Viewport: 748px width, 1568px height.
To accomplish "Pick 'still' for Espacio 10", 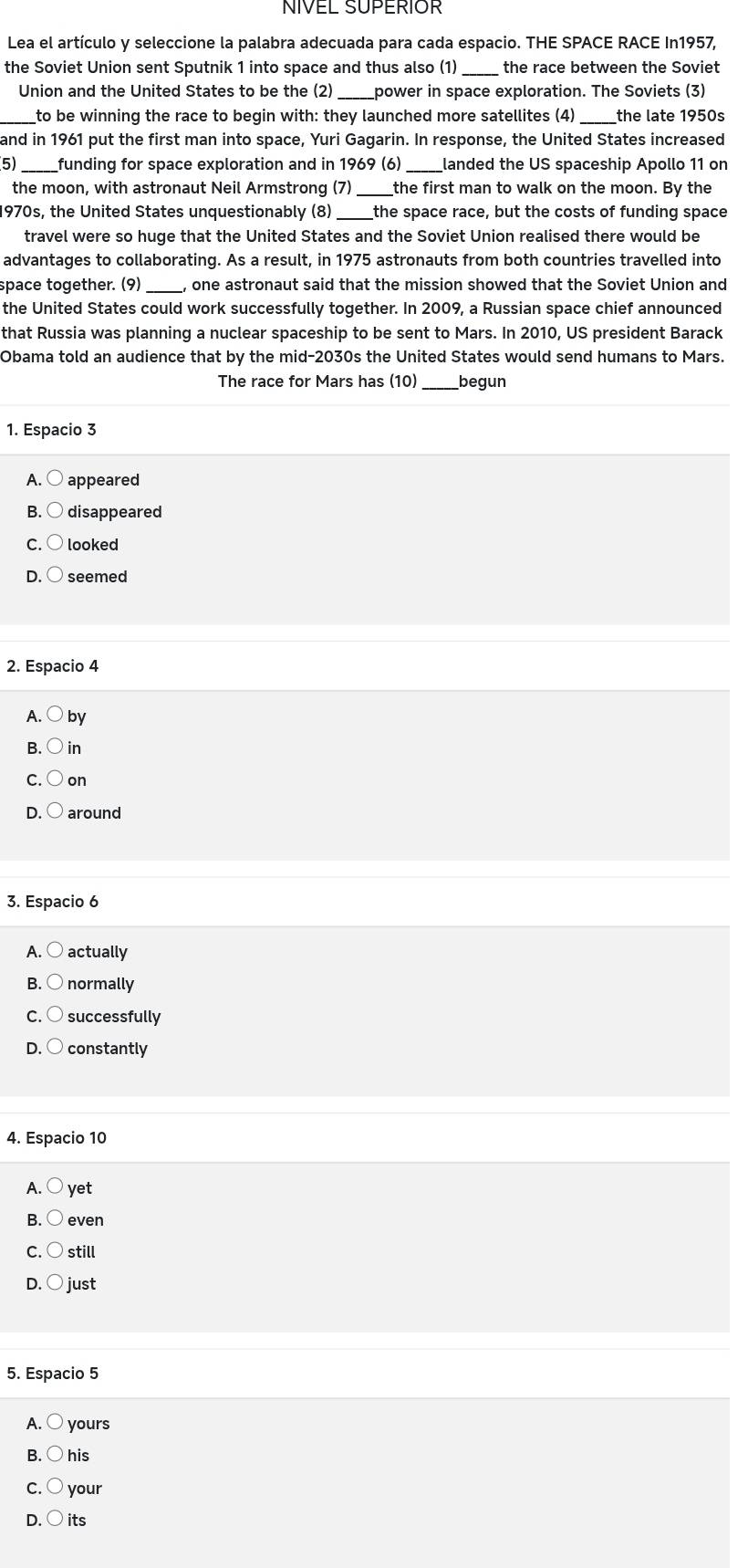I will 55,1250.
